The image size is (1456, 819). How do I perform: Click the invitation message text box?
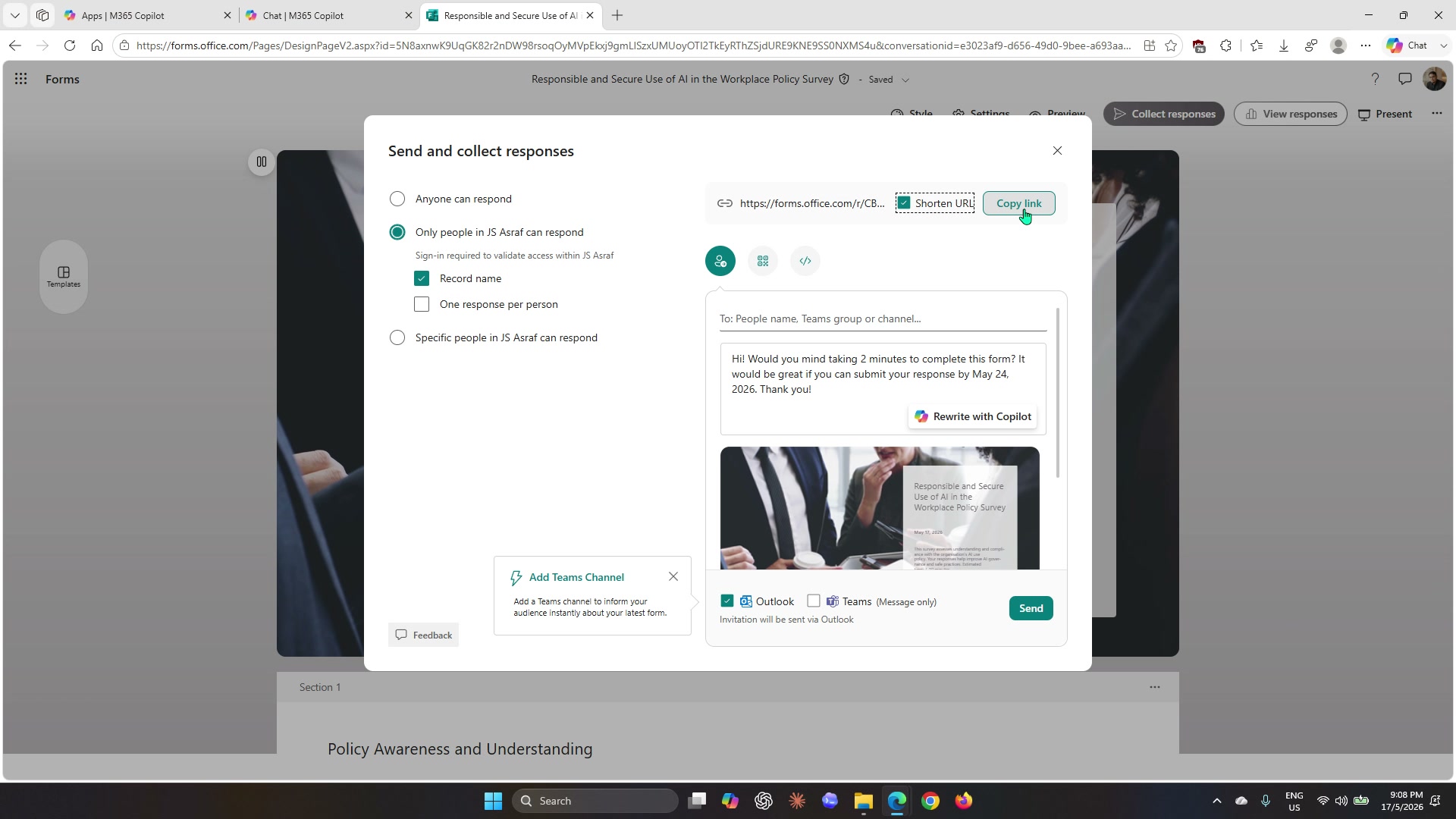pyautogui.click(x=883, y=389)
